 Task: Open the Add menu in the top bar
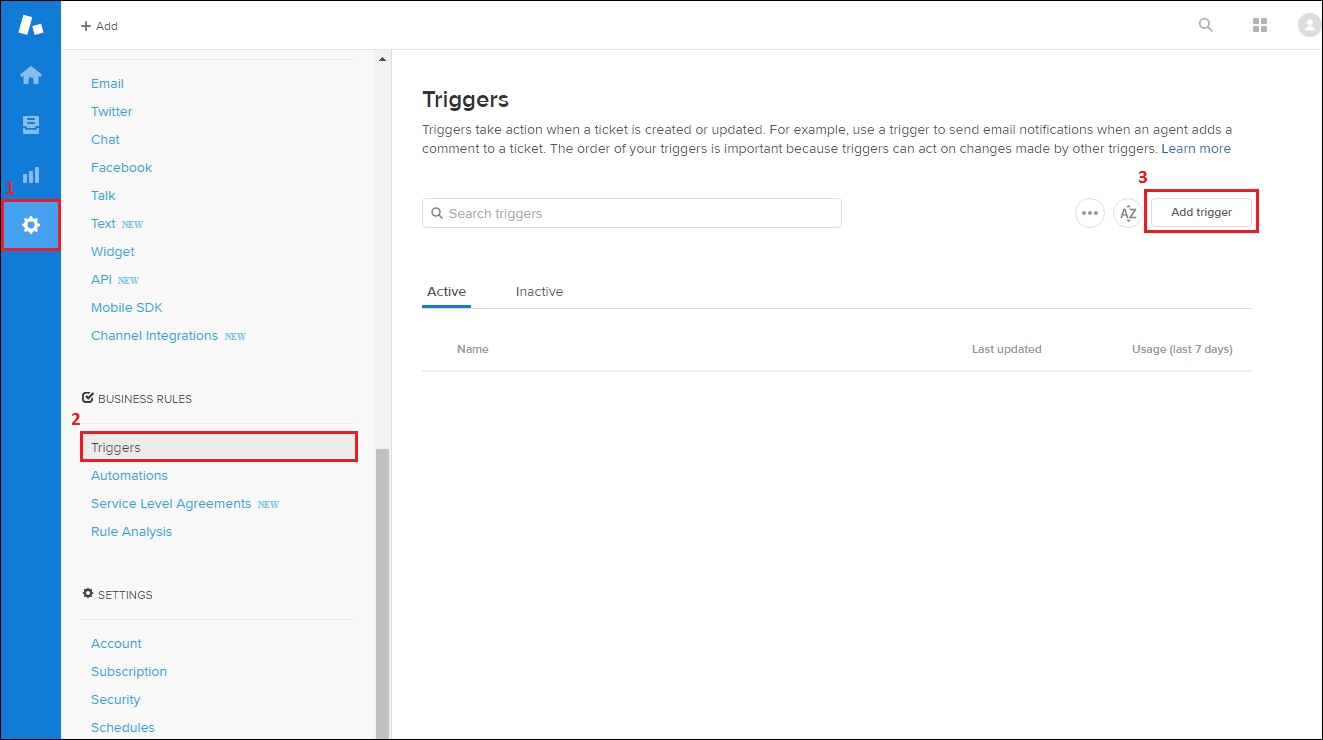98,26
